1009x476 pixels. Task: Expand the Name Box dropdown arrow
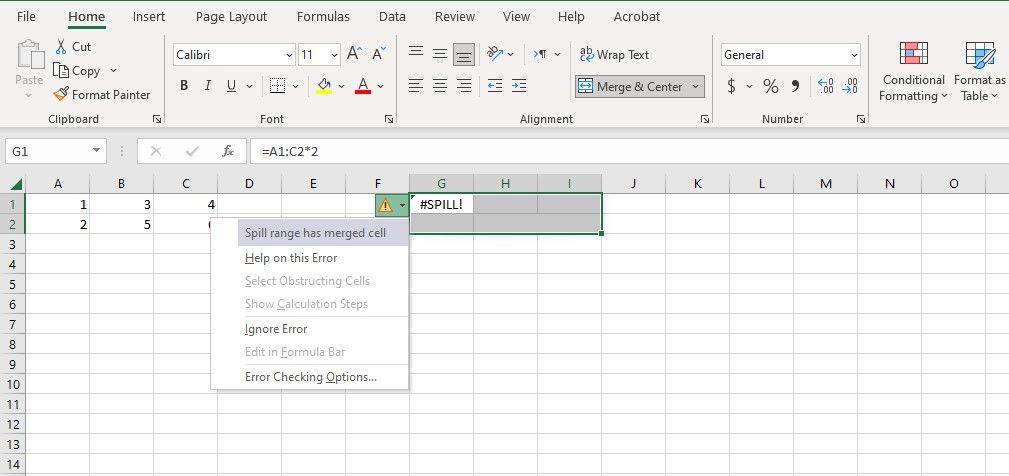click(x=97, y=151)
